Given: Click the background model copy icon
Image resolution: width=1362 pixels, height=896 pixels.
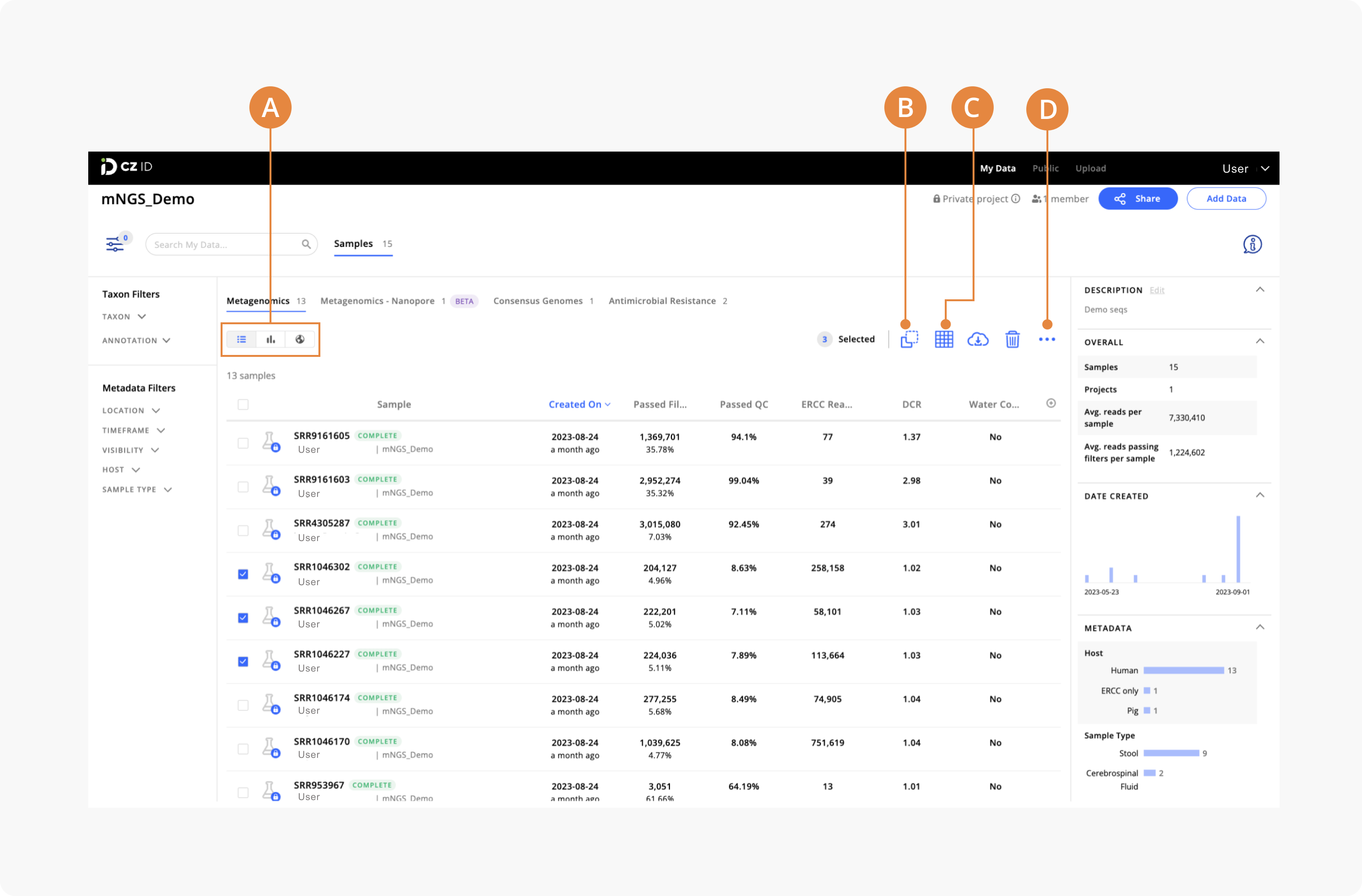Looking at the screenshot, I should (909, 340).
